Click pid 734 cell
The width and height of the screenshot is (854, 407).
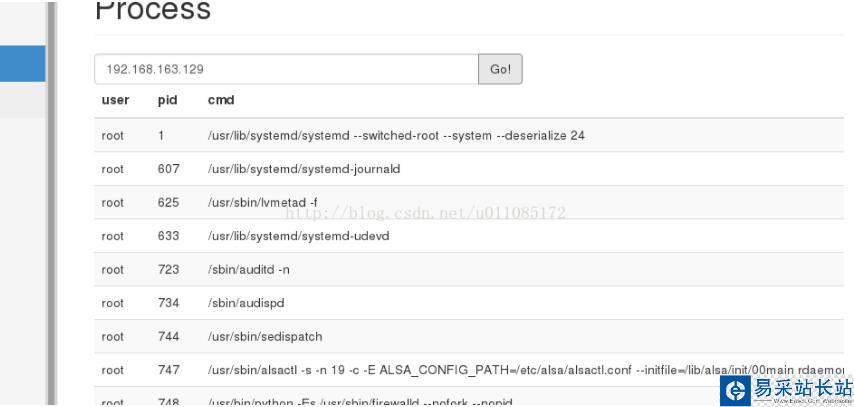(168, 303)
